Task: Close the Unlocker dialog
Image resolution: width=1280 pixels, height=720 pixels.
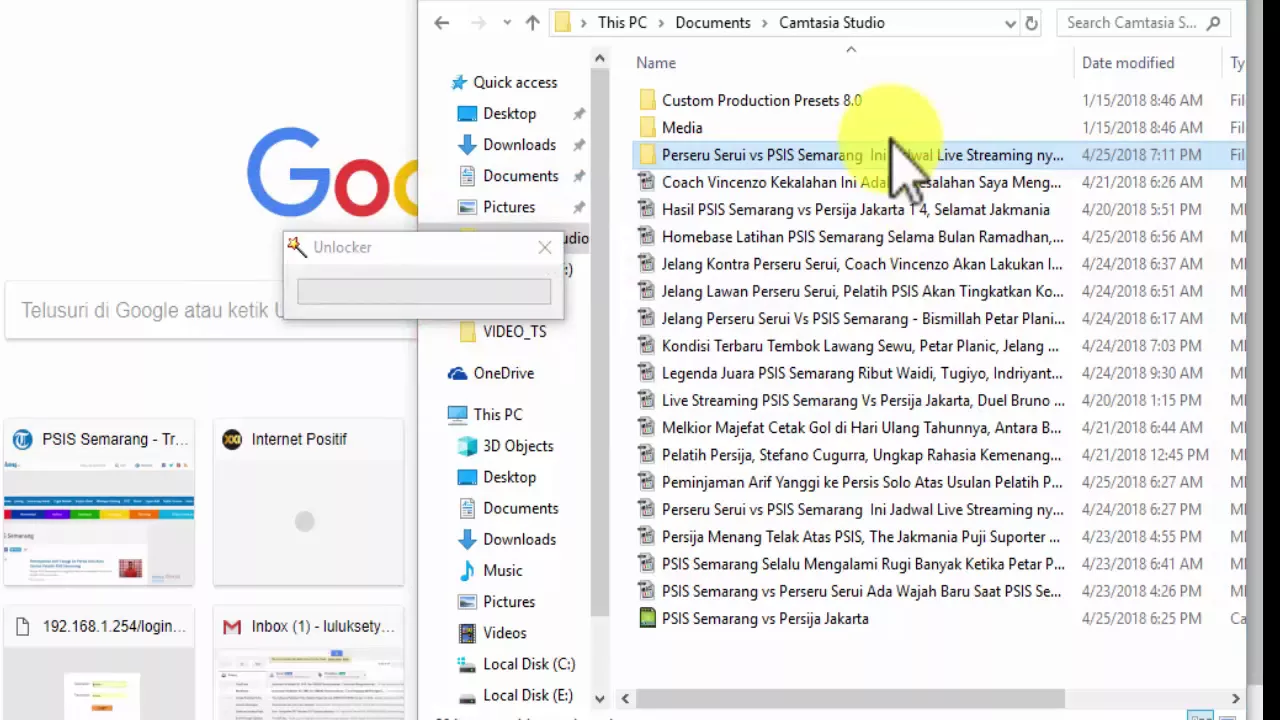Action: click(x=545, y=247)
